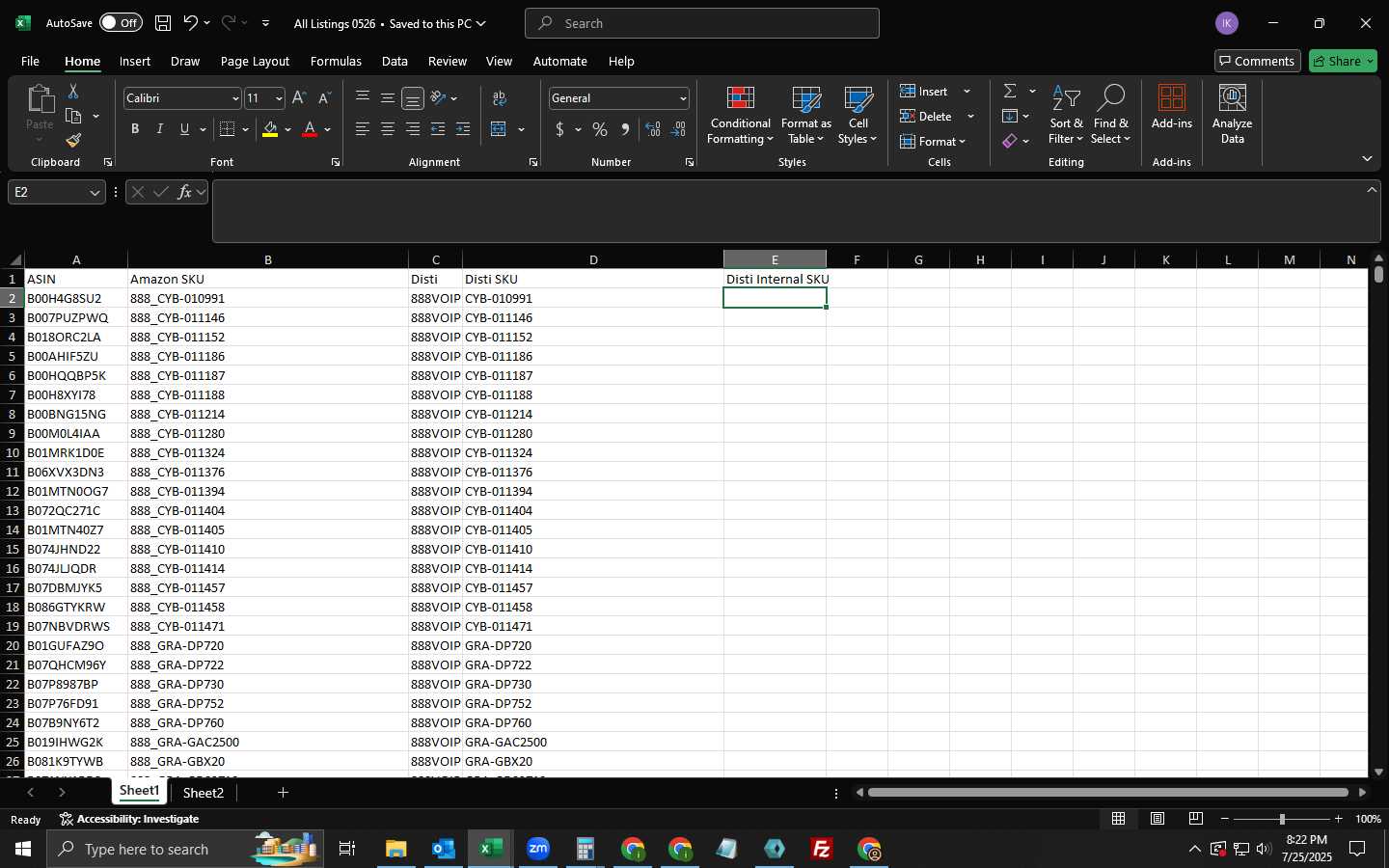Click Merge & Center icon
The image size is (1389, 868).
[499, 129]
